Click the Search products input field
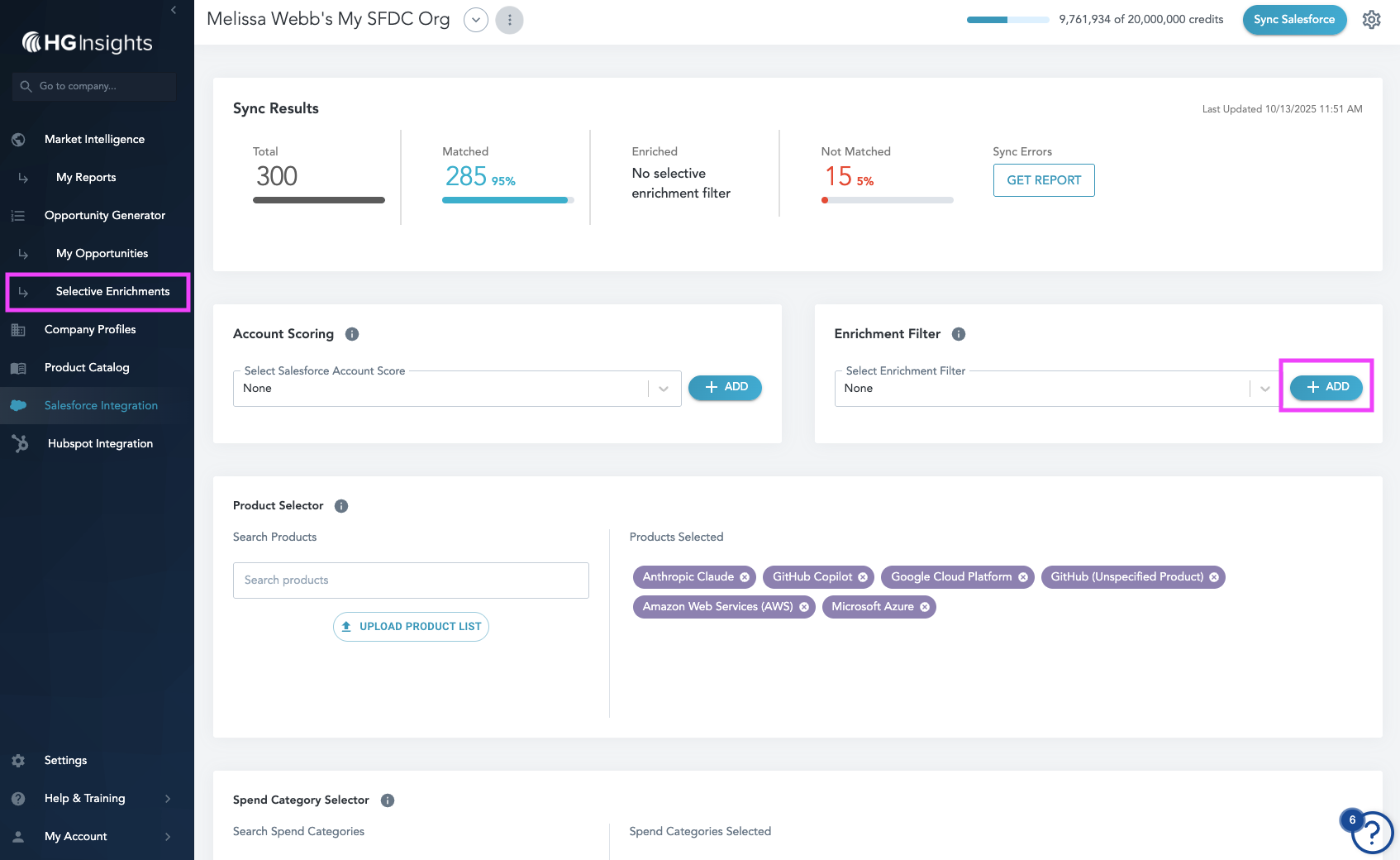The width and height of the screenshot is (1400, 860). (411, 580)
